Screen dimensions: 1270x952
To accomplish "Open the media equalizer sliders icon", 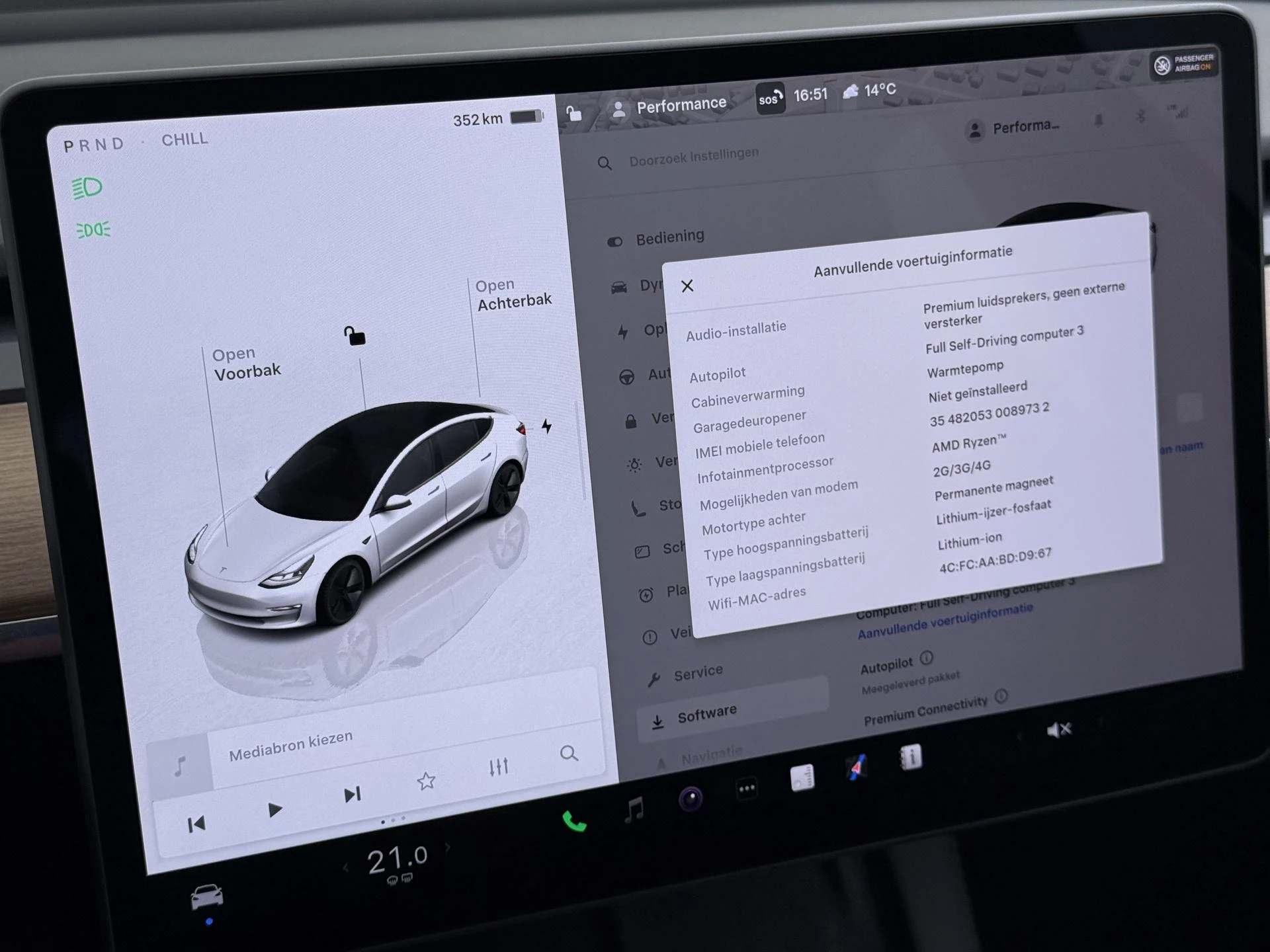I will [x=498, y=767].
